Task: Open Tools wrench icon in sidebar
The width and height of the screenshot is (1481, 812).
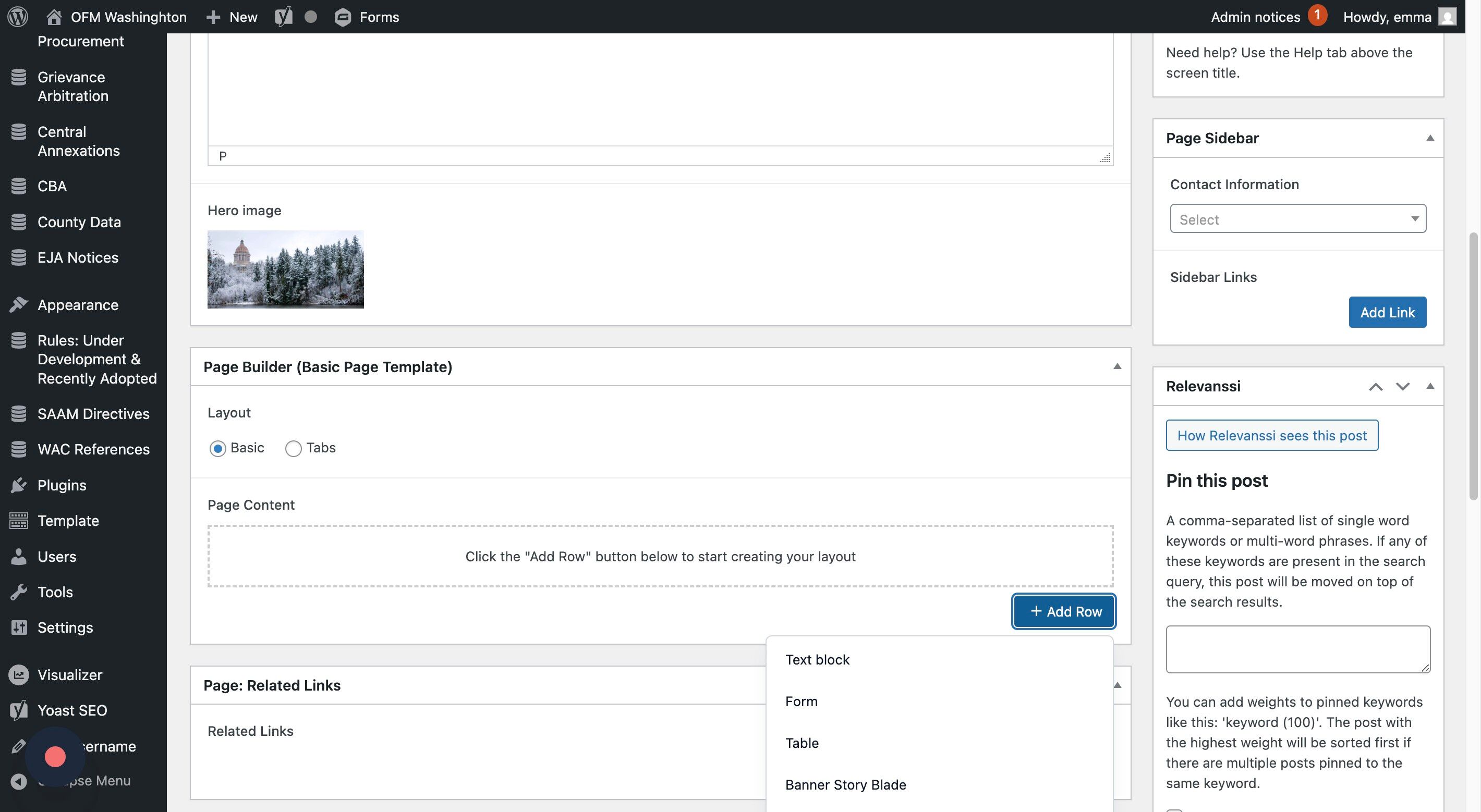Action: coord(18,592)
